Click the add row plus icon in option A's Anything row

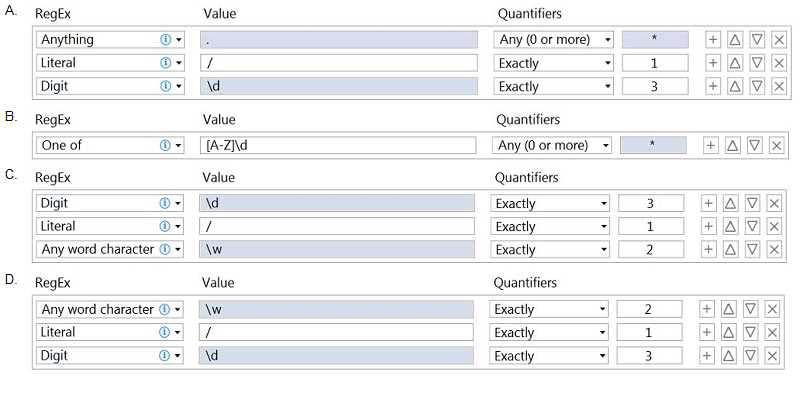712,40
